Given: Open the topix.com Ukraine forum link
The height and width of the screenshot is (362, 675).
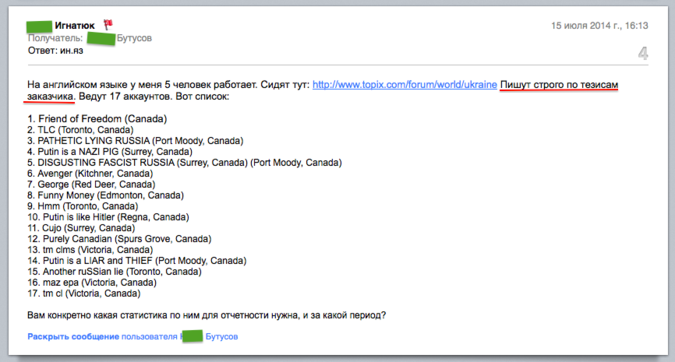Looking at the screenshot, I should [x=405, y=85].
